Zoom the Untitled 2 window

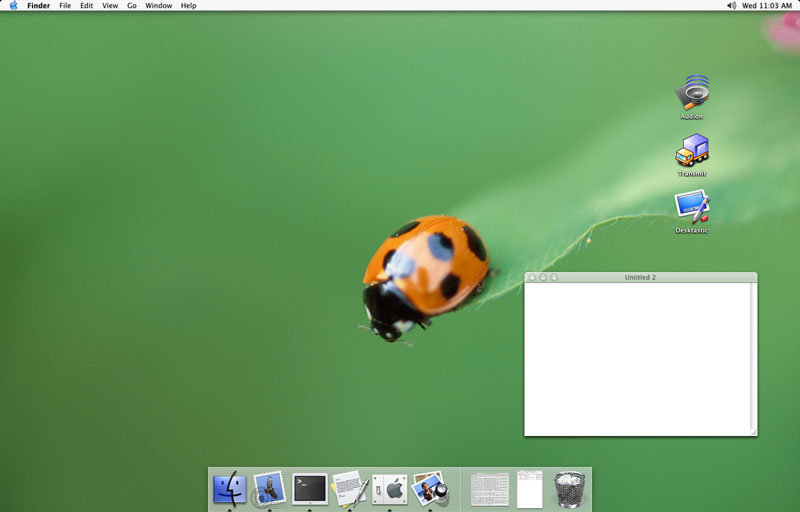555,277
